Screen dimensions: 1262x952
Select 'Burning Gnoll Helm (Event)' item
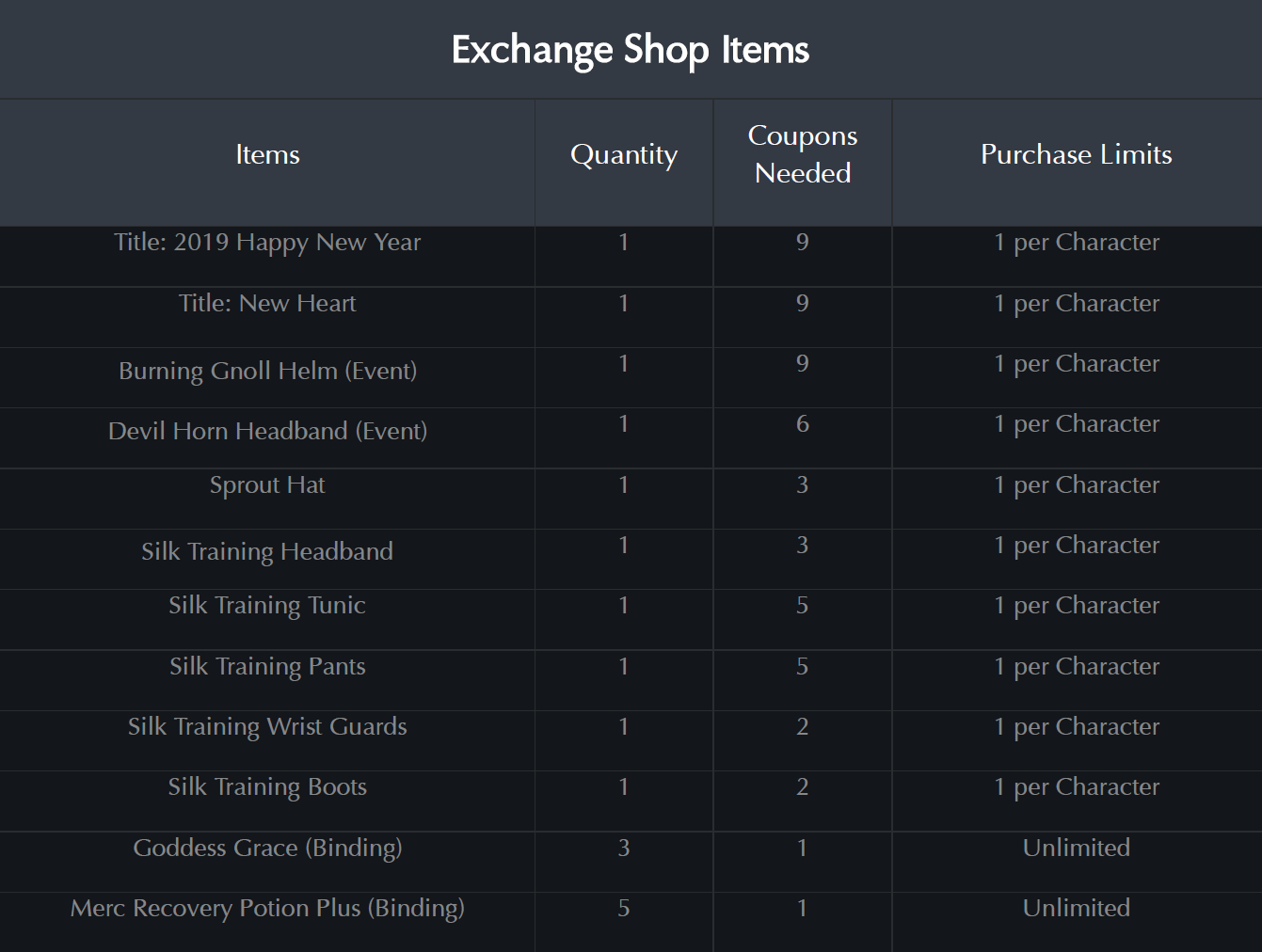pyautogui.click(x=267, y=371)
